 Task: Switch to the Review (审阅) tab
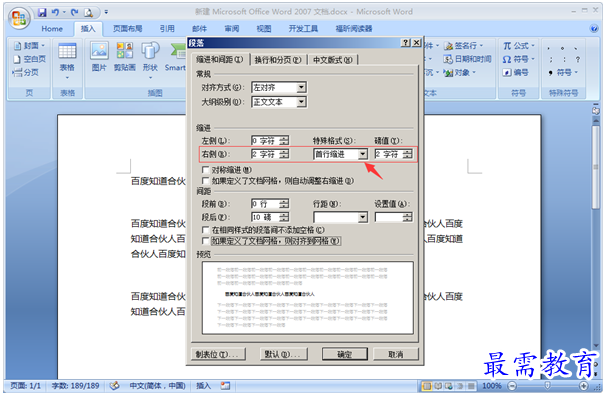[232, 29]
